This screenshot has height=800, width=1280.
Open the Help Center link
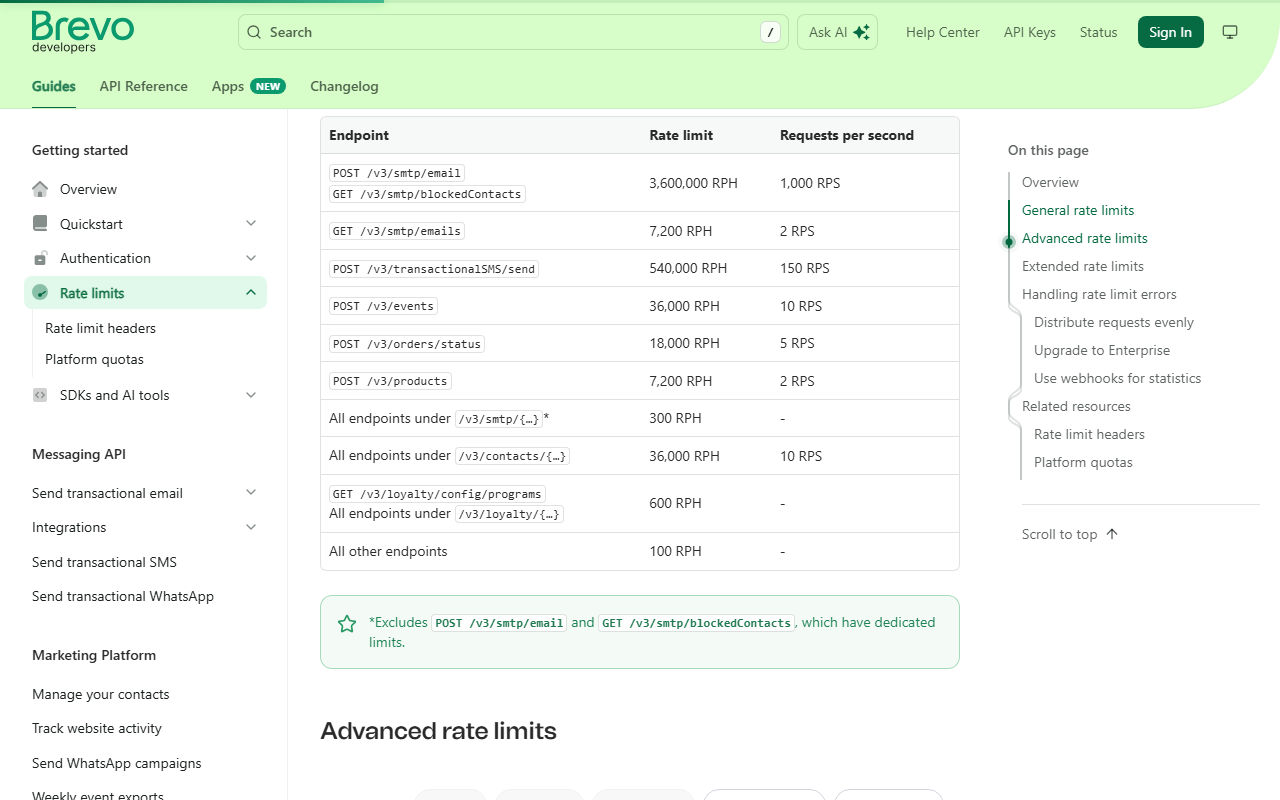click(x=943, y=32)
